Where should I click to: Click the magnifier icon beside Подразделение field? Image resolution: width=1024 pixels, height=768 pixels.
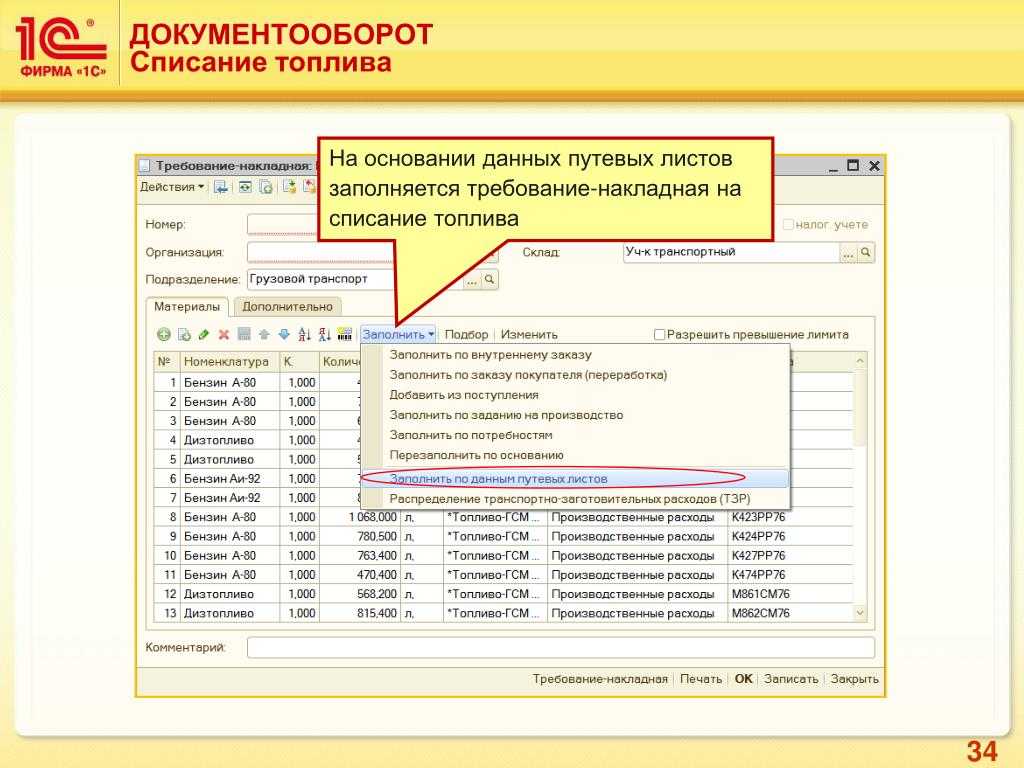point(489,280)
